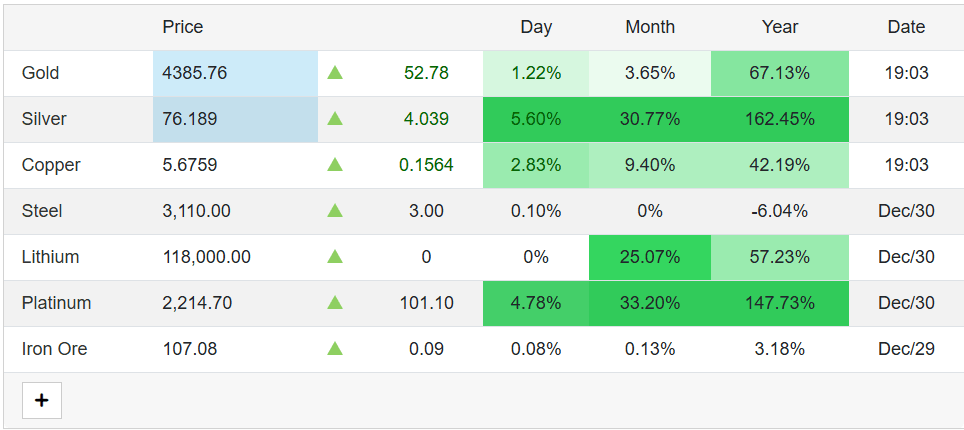The image size is (964, 430).
Task: Click the green up arrow in Lithium row
Action: click(x=334, y=257)
